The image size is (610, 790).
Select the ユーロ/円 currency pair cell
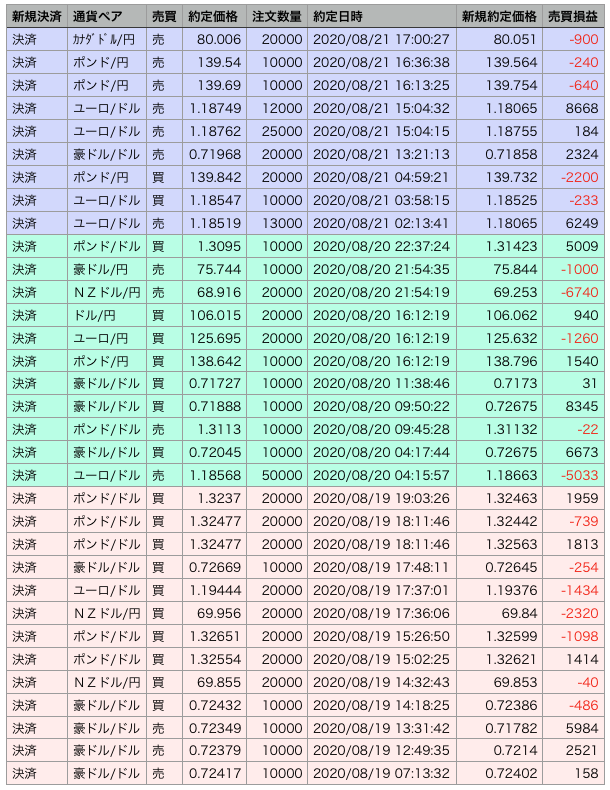coord(100,338)
